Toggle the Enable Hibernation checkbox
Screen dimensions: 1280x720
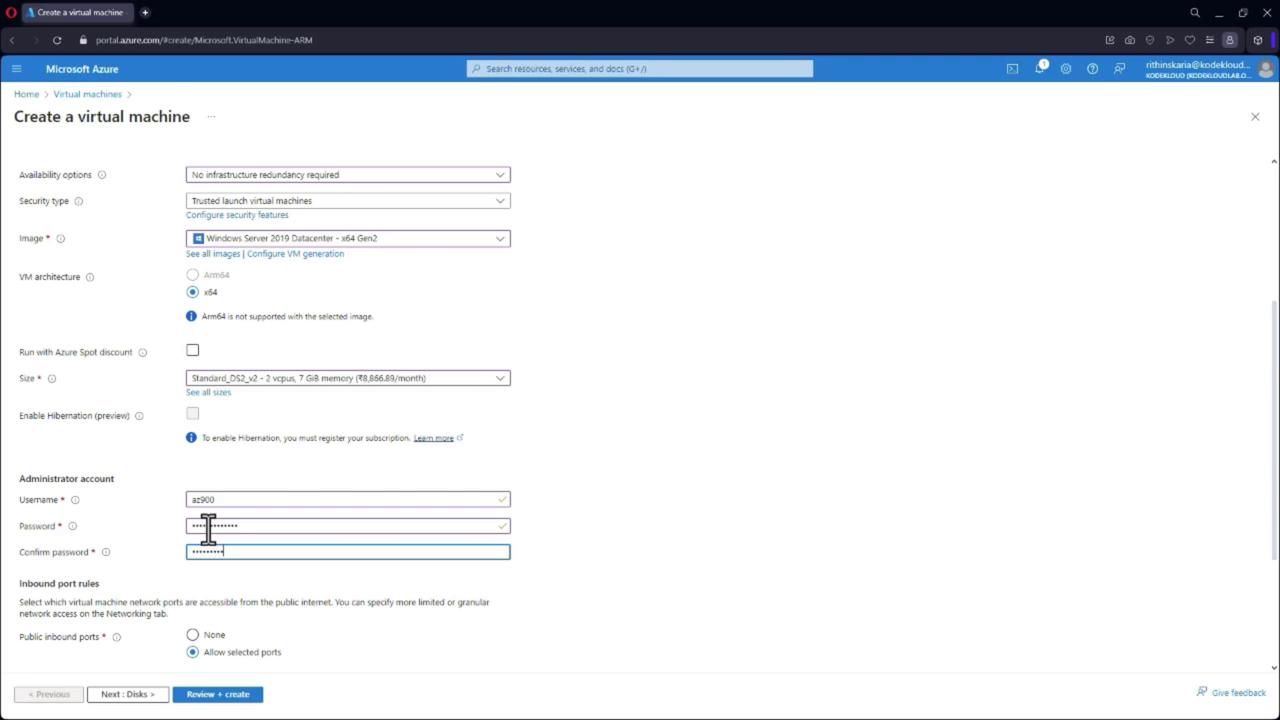pyautogui.click(x=193, y=414)
